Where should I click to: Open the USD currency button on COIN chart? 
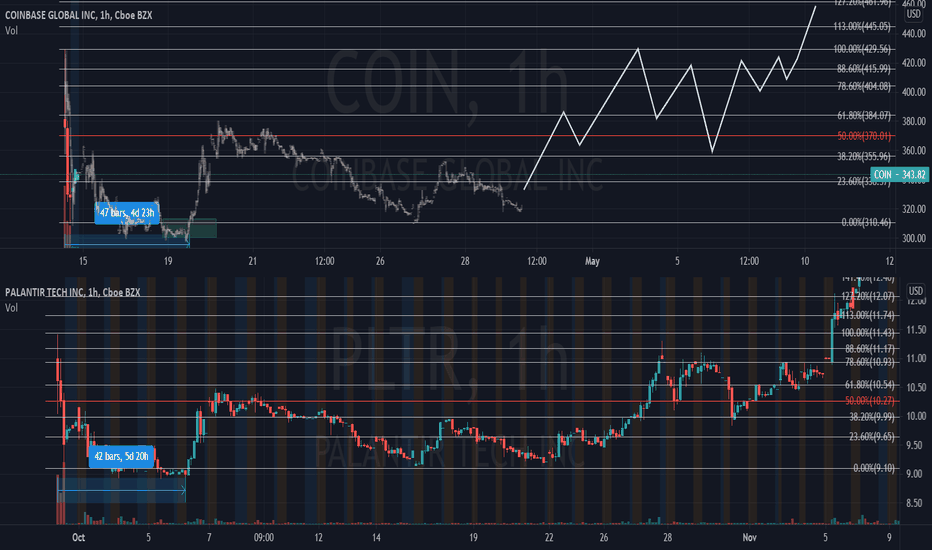(x=913, y=14)
